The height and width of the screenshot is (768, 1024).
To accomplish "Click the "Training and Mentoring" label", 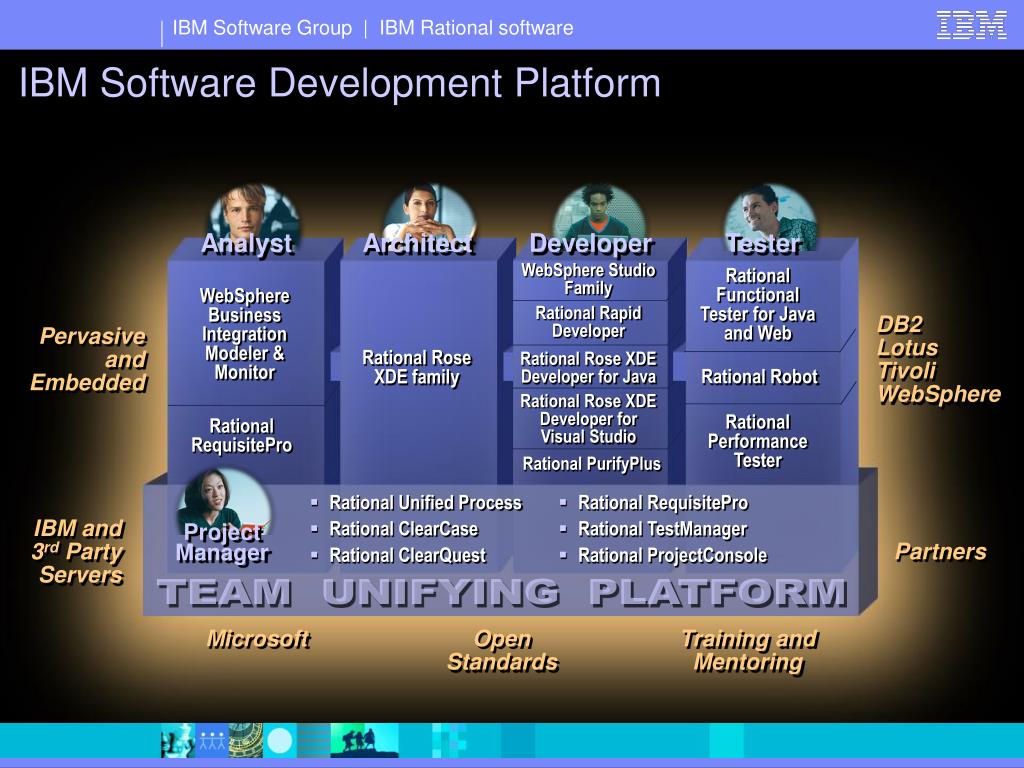I will tap(750, 650).
